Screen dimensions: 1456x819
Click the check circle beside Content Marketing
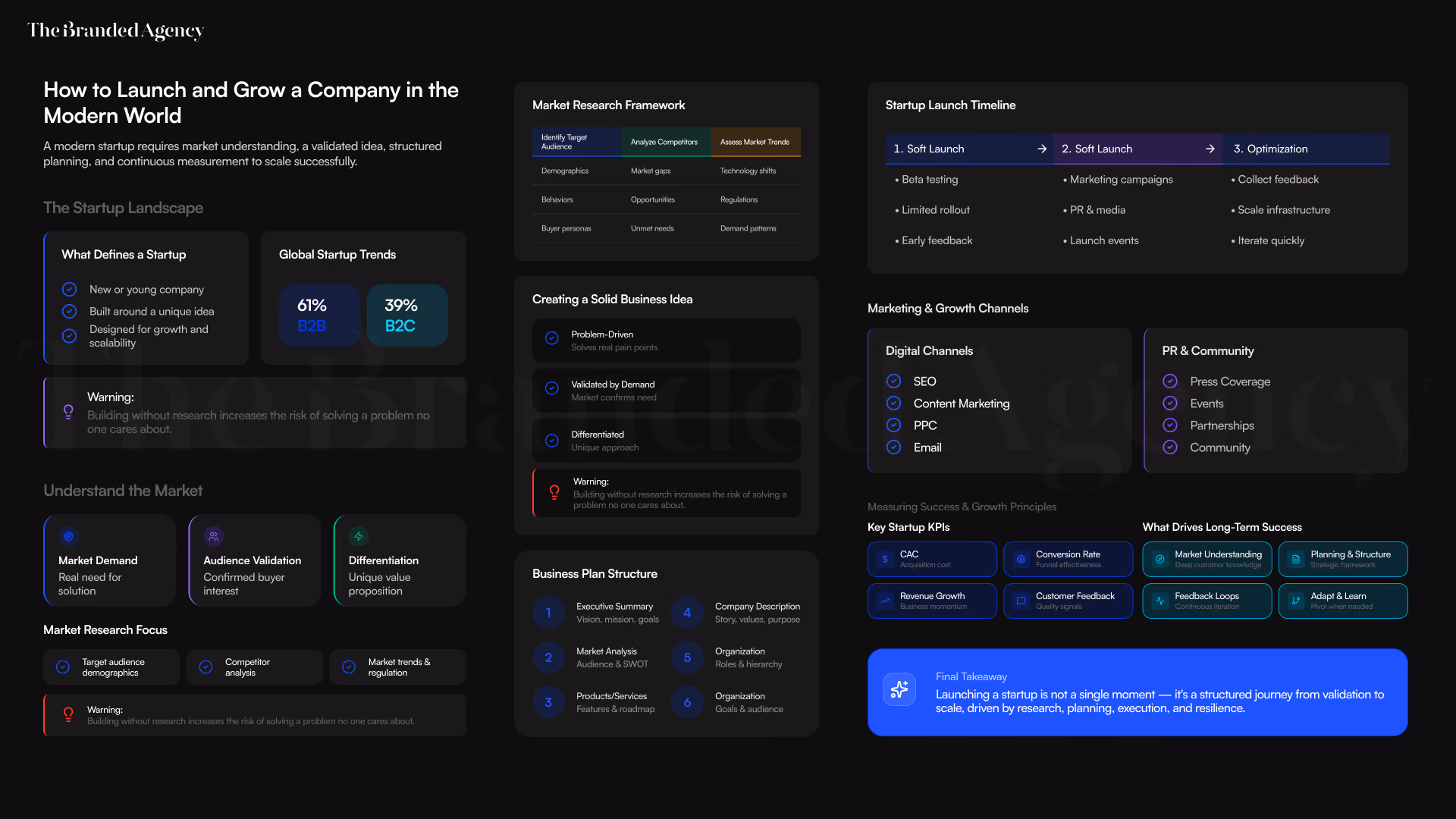(x=894, y=403)
